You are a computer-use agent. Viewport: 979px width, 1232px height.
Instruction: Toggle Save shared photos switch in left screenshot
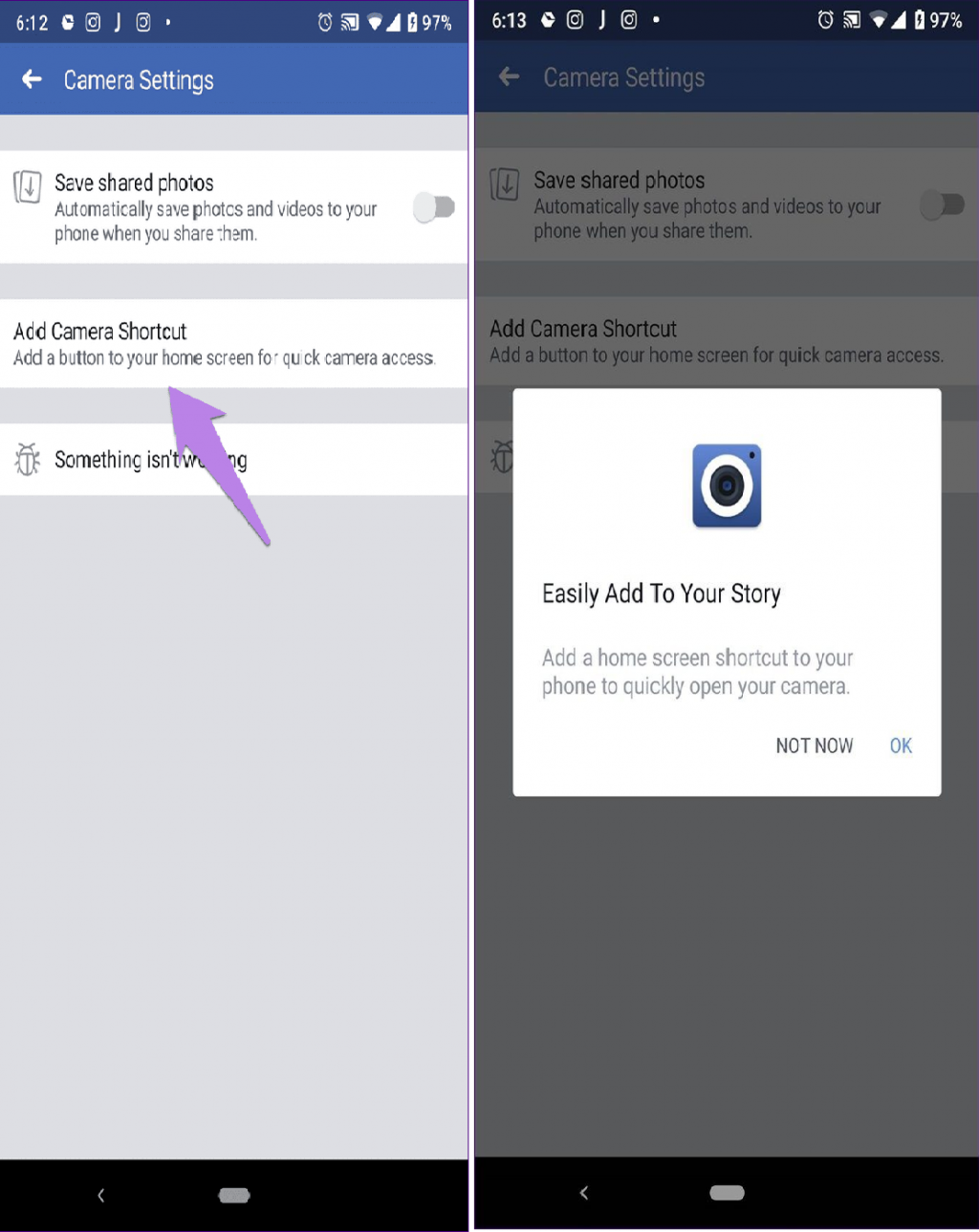[434, 206]
